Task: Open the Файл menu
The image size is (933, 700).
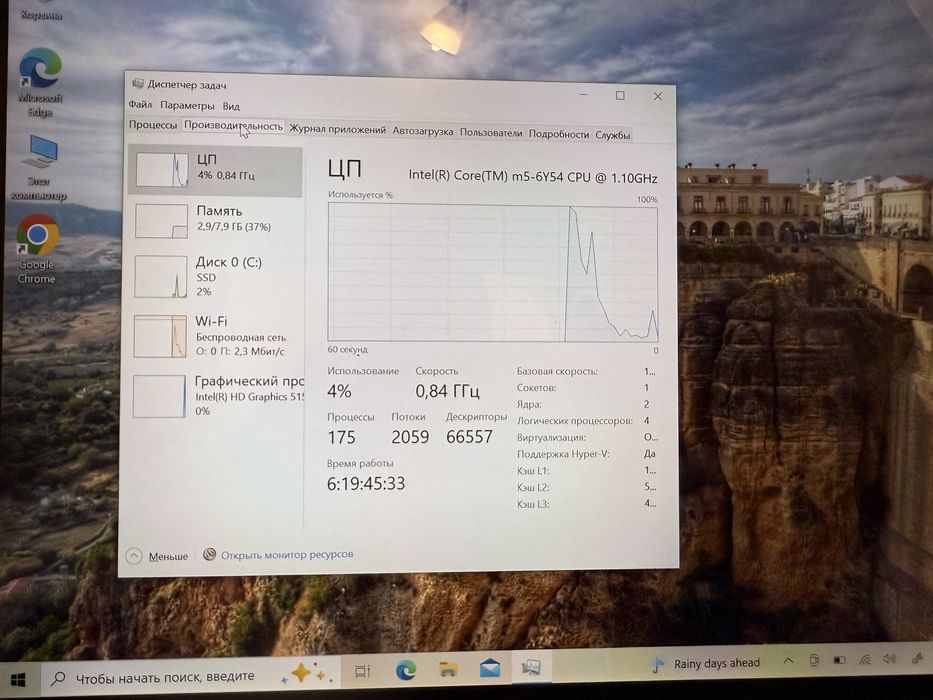Action: point(140,105)
